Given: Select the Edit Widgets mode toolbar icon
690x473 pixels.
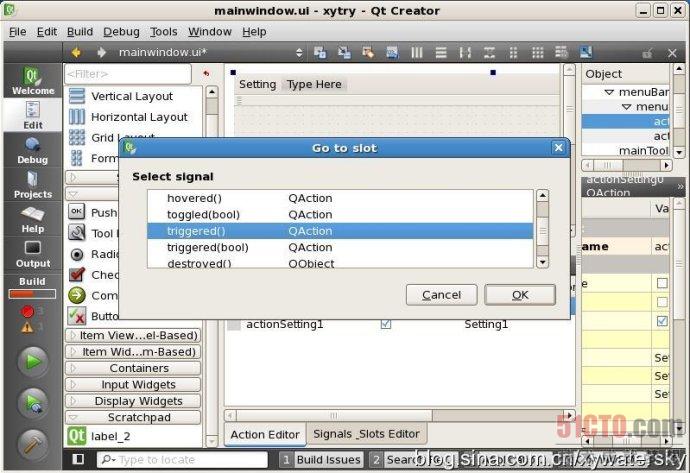Looking at the screenshot, I should [x=320, y=53].
